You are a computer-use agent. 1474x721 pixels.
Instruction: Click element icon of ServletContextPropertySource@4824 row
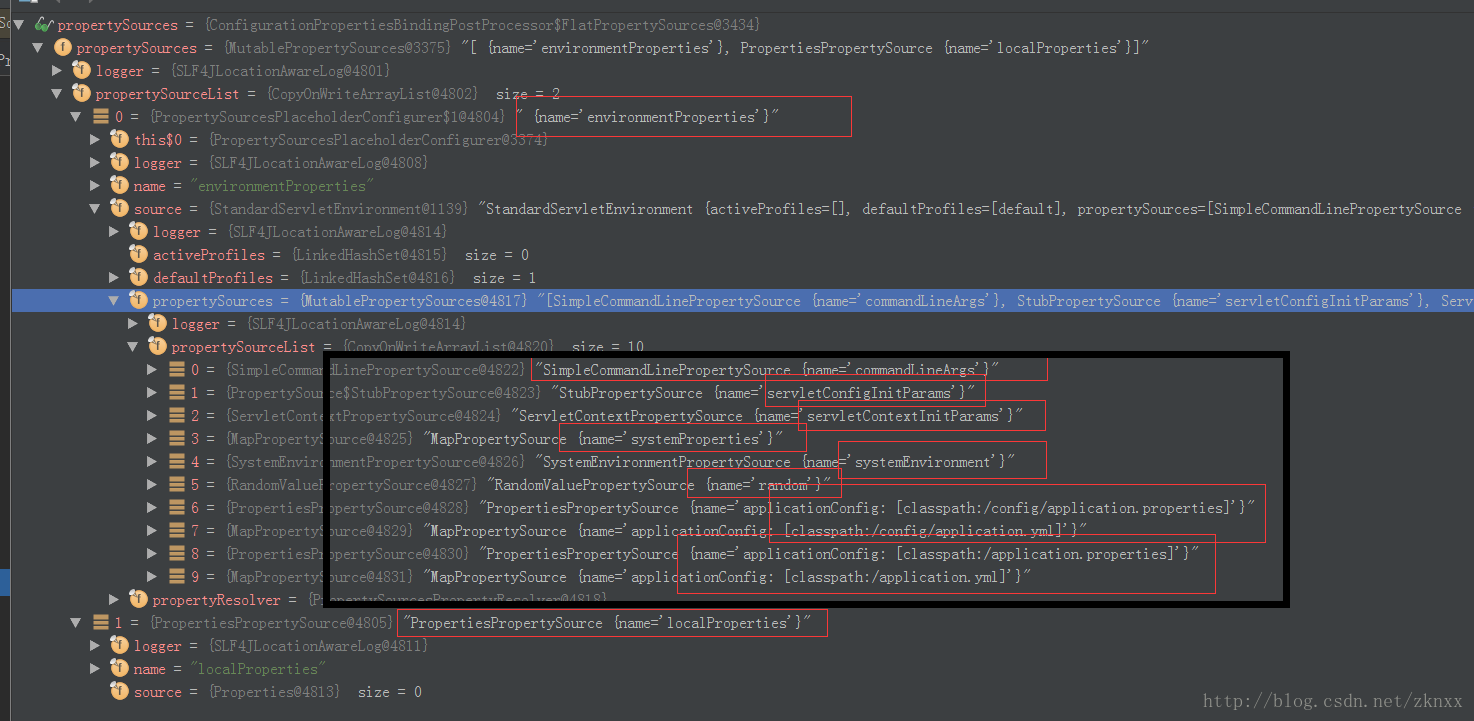coord(177,415)
